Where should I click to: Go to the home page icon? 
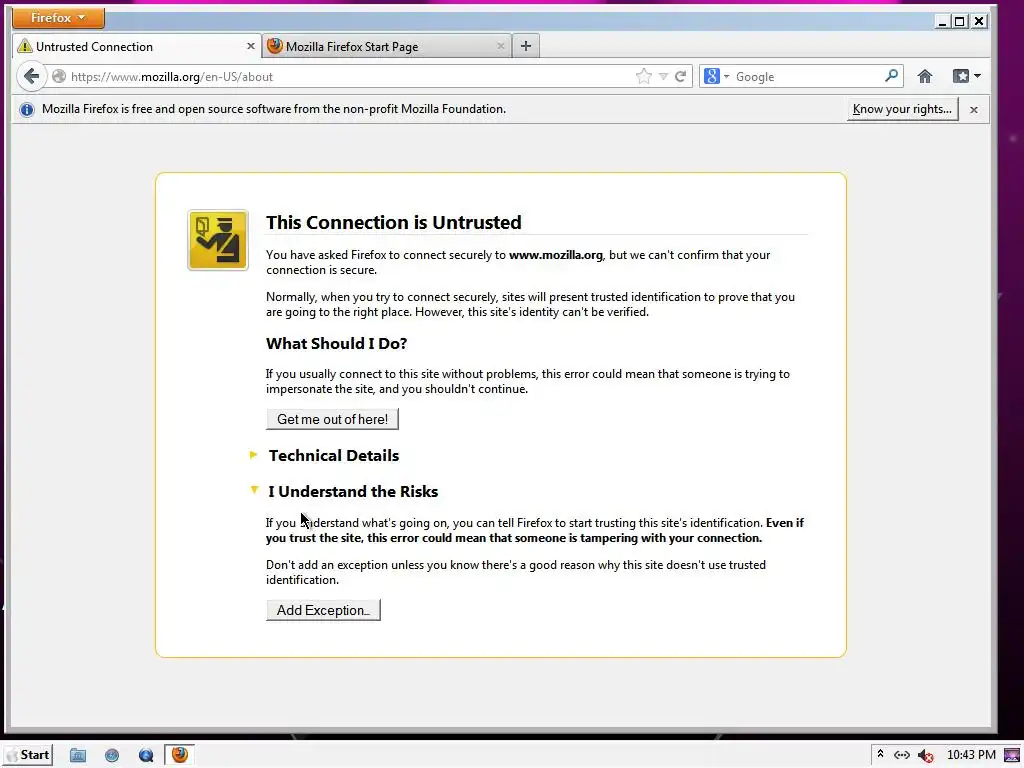pos(924,76)
